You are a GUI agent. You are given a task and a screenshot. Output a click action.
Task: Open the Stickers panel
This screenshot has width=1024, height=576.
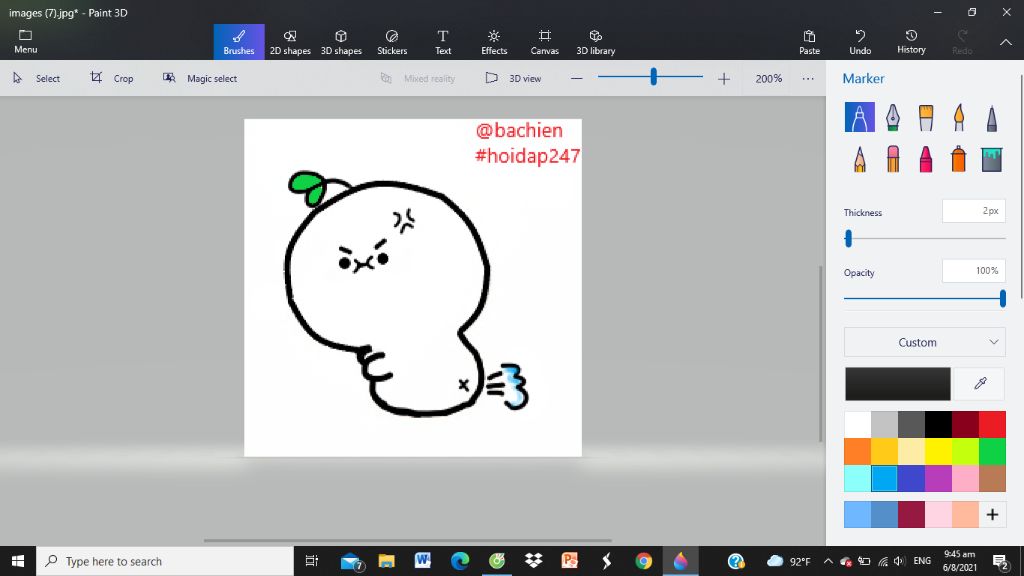pyautogui.click(x=392, y=40)
